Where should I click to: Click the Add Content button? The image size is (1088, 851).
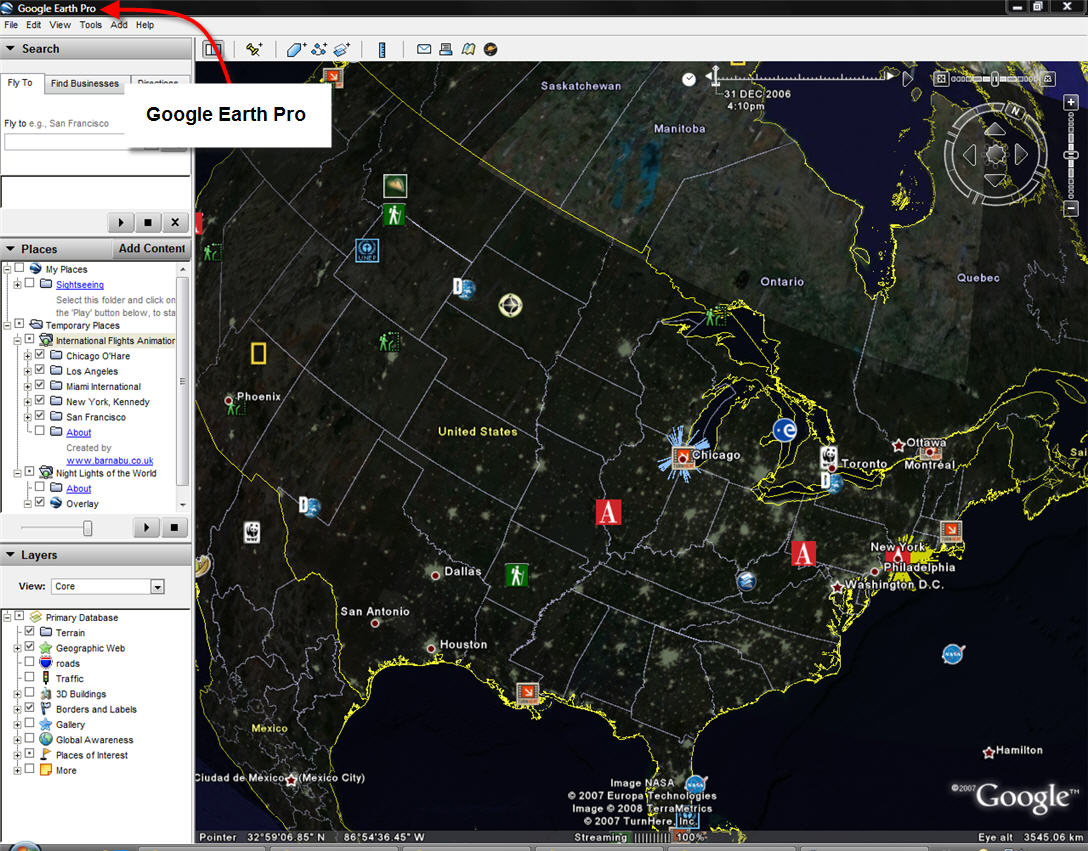(x=152, y=248)
